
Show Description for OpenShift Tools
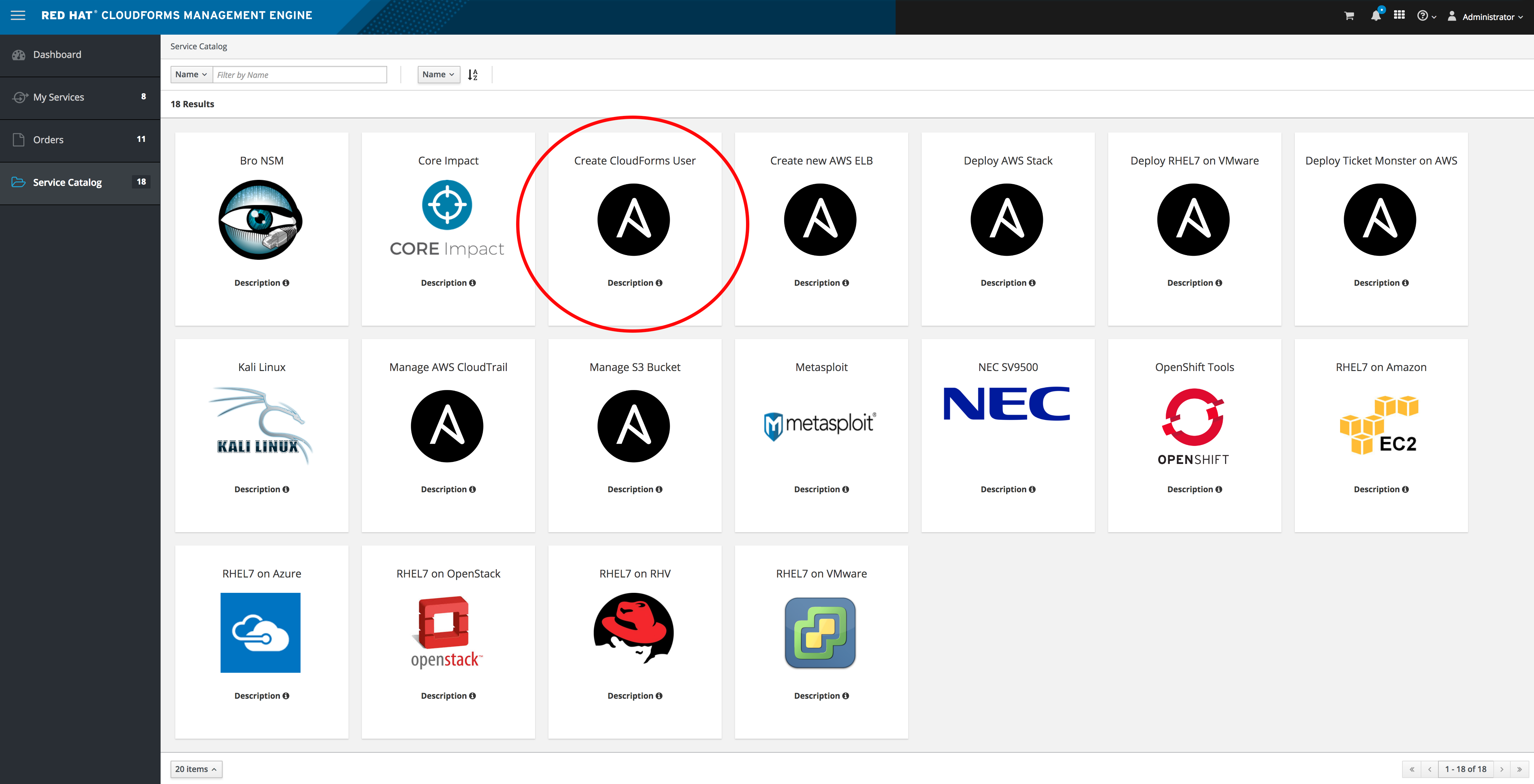click(1194, 489)
